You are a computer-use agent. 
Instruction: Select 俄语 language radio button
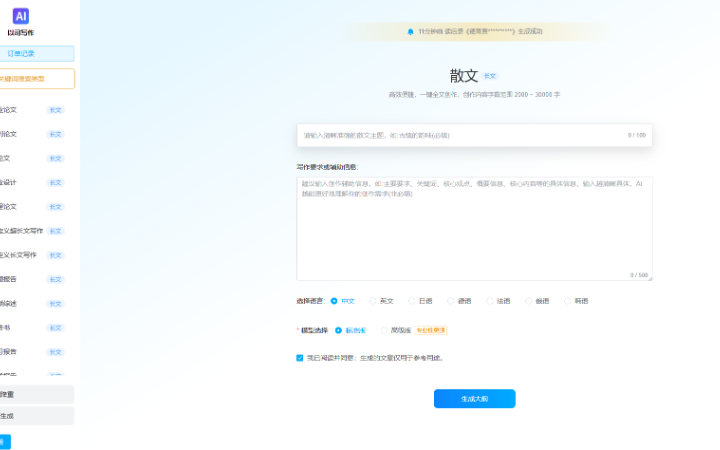[529, 301]
